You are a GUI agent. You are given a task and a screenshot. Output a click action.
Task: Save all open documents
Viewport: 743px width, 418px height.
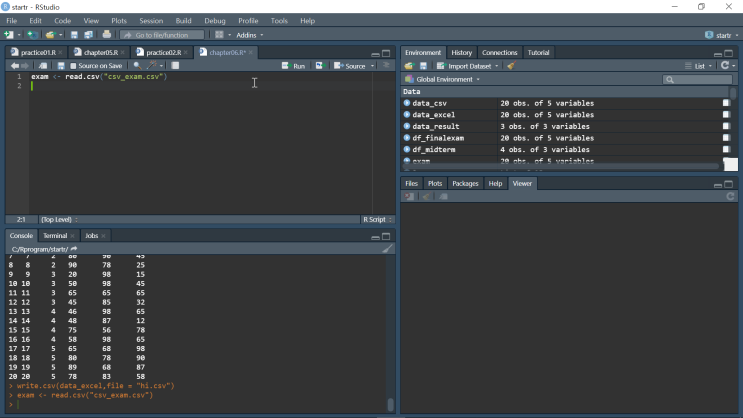point(89,35)
